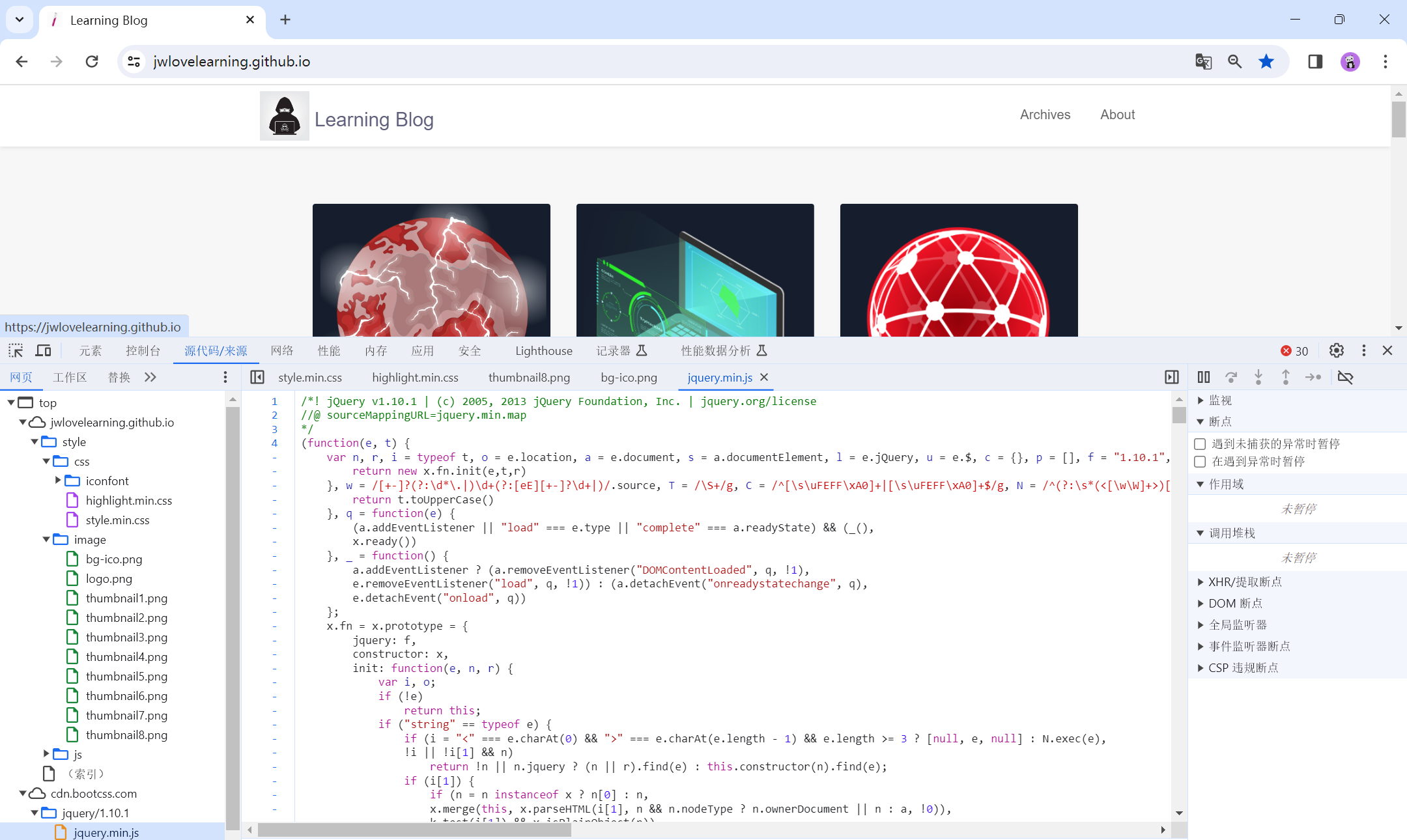Image resolution: width=1407 pixels, height=840 pixels.
Task: Deactivate breakpoints icon
Action: coord(1346,377)
